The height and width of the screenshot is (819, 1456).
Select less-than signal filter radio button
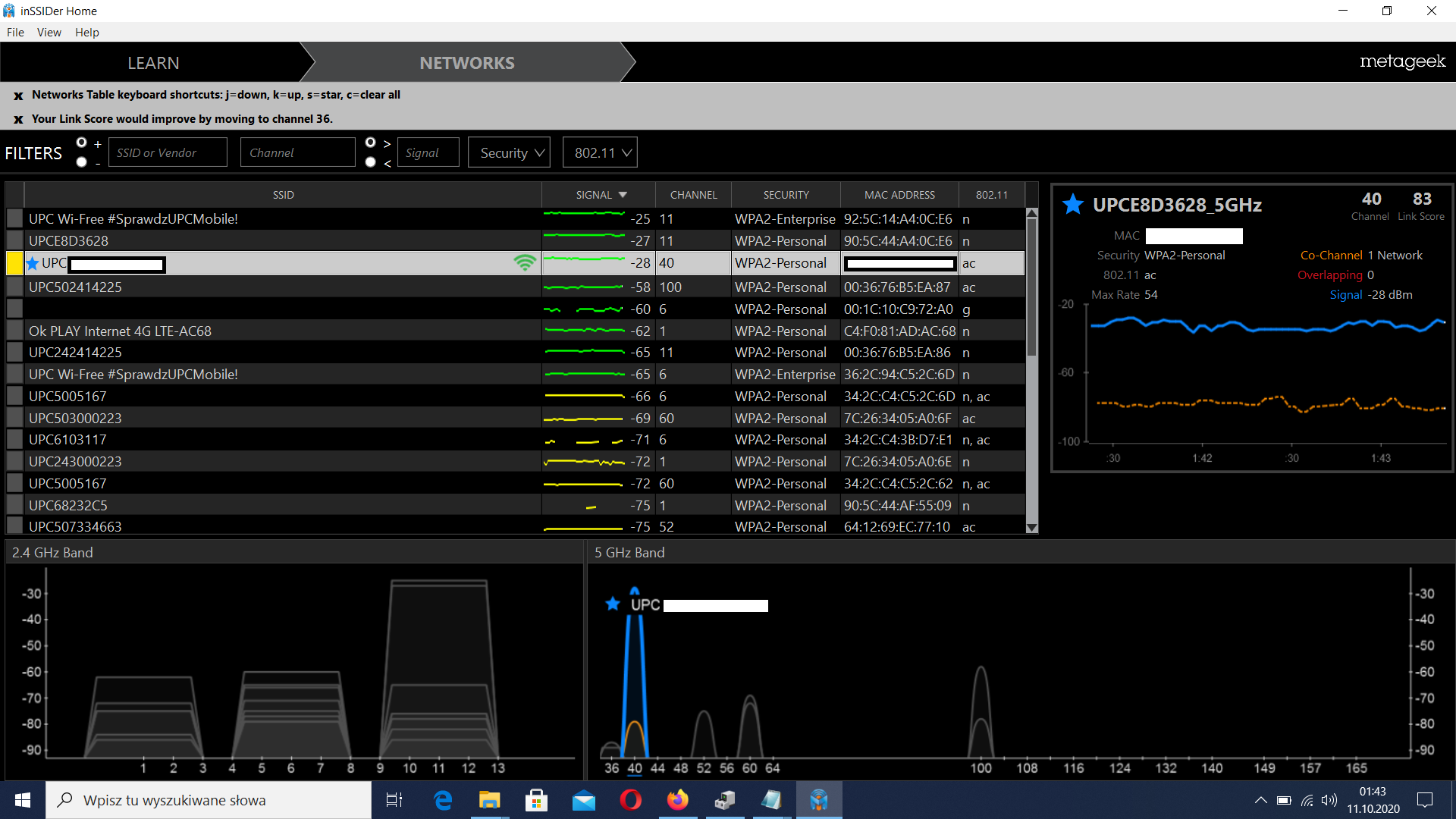coord(370,162)
